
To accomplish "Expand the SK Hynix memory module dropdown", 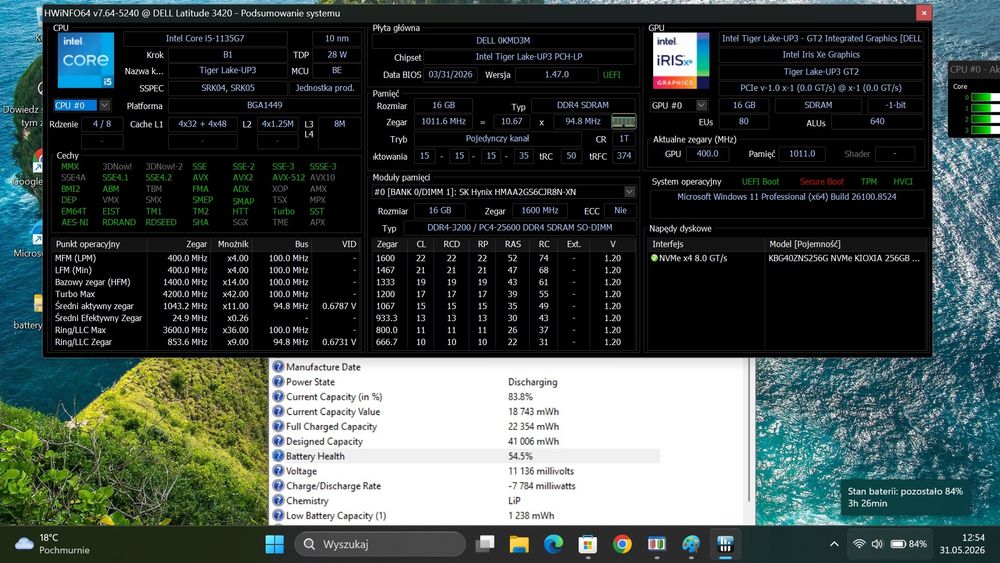I will click(x=629, y=191).
